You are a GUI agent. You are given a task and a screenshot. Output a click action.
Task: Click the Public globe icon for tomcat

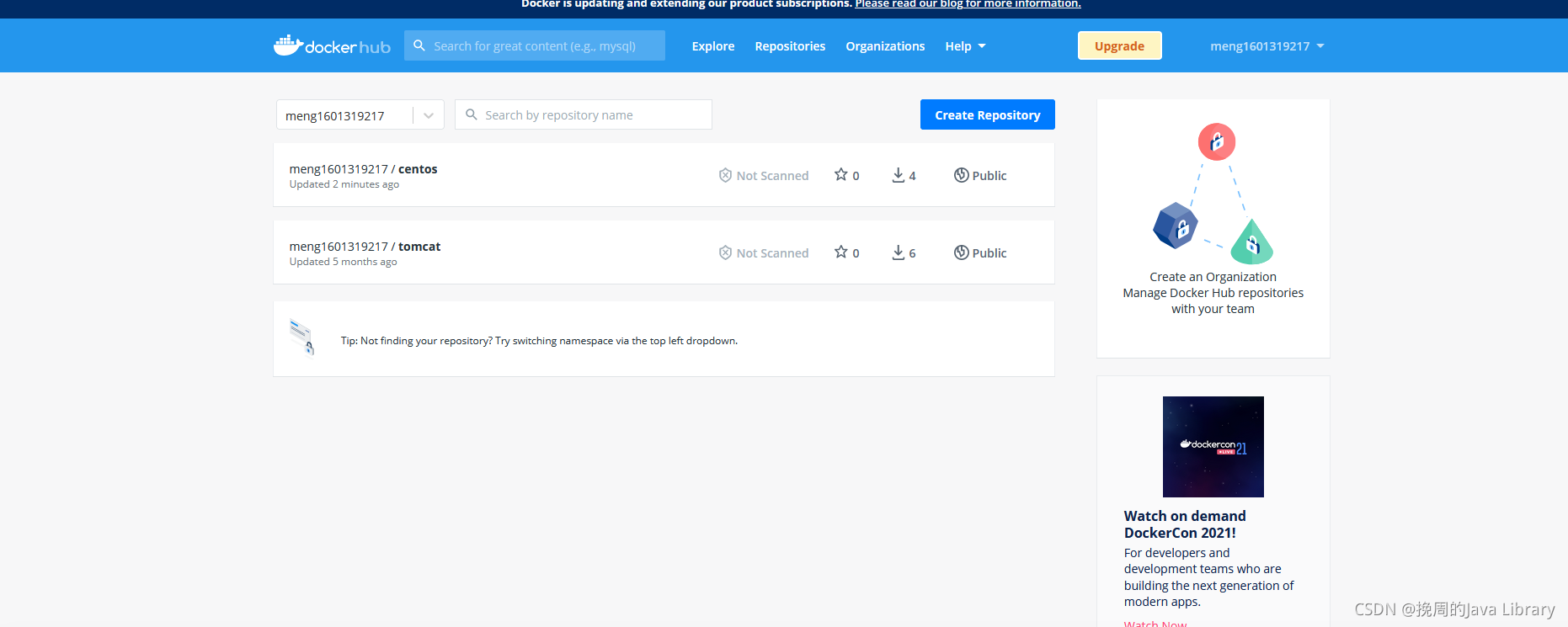[961, 252]
